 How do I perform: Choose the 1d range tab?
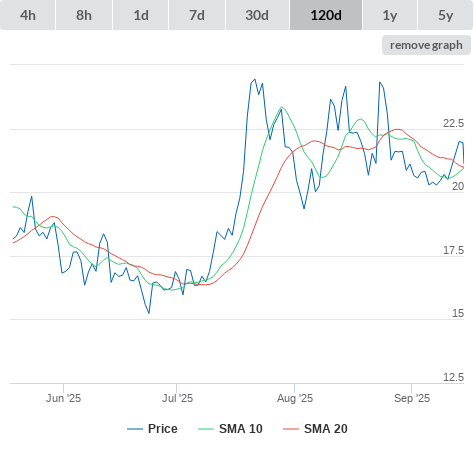(141, 15)
